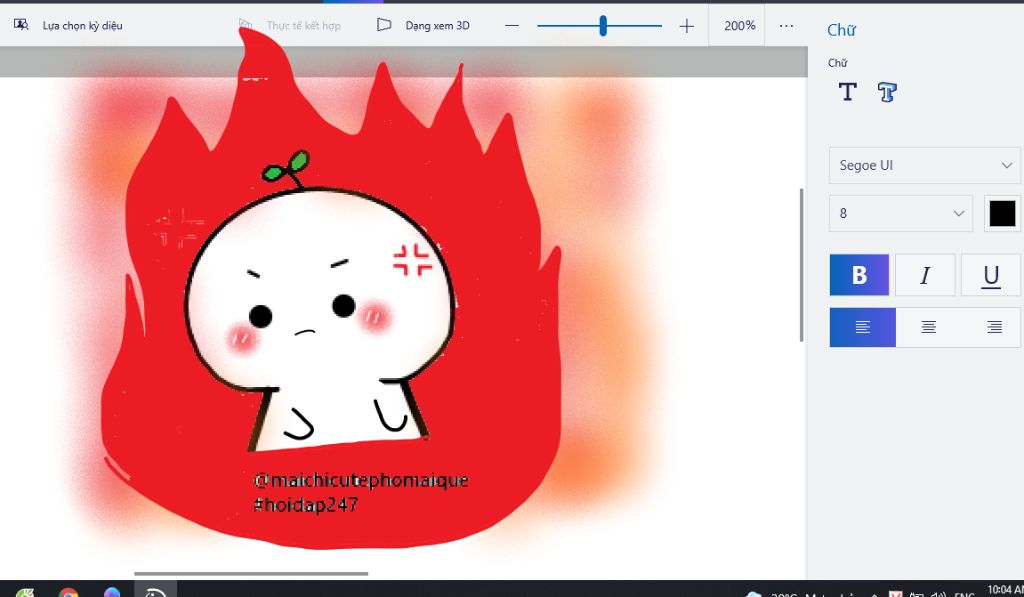Viewport: 1024px width, 597px height.
Task: Zoom in with the plus icon
Action: (x=686, y=26)
